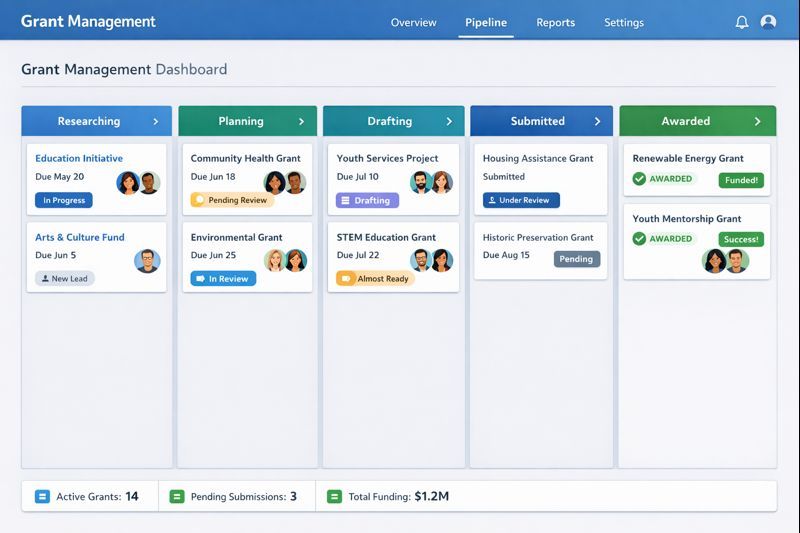Open the Reports tab

555,22
